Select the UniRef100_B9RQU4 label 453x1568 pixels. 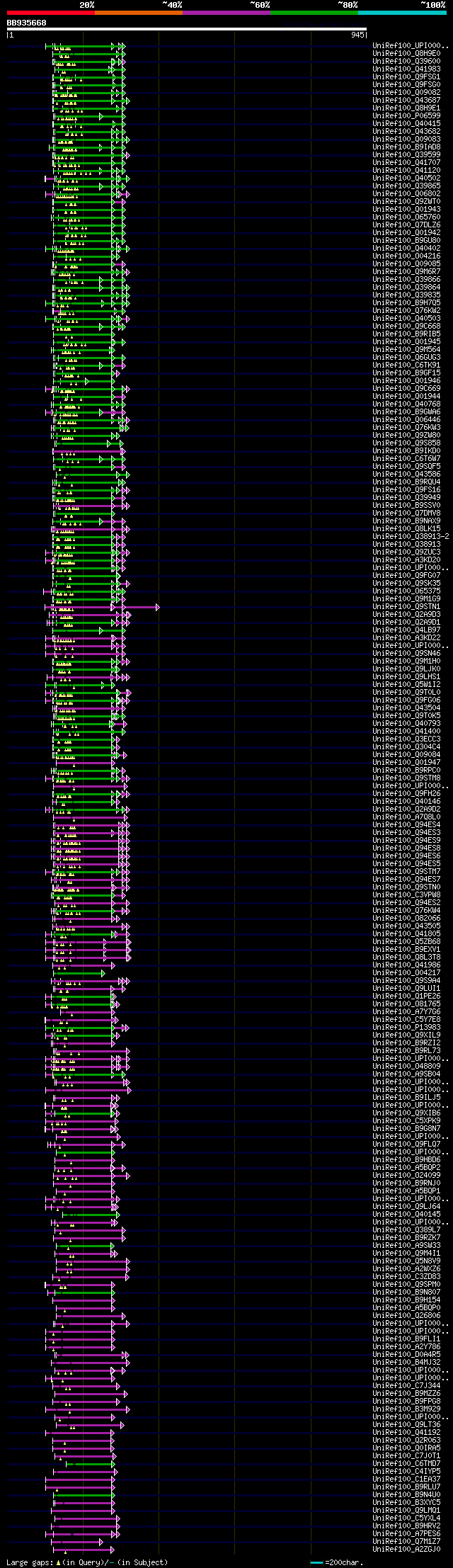pos(406,482)
